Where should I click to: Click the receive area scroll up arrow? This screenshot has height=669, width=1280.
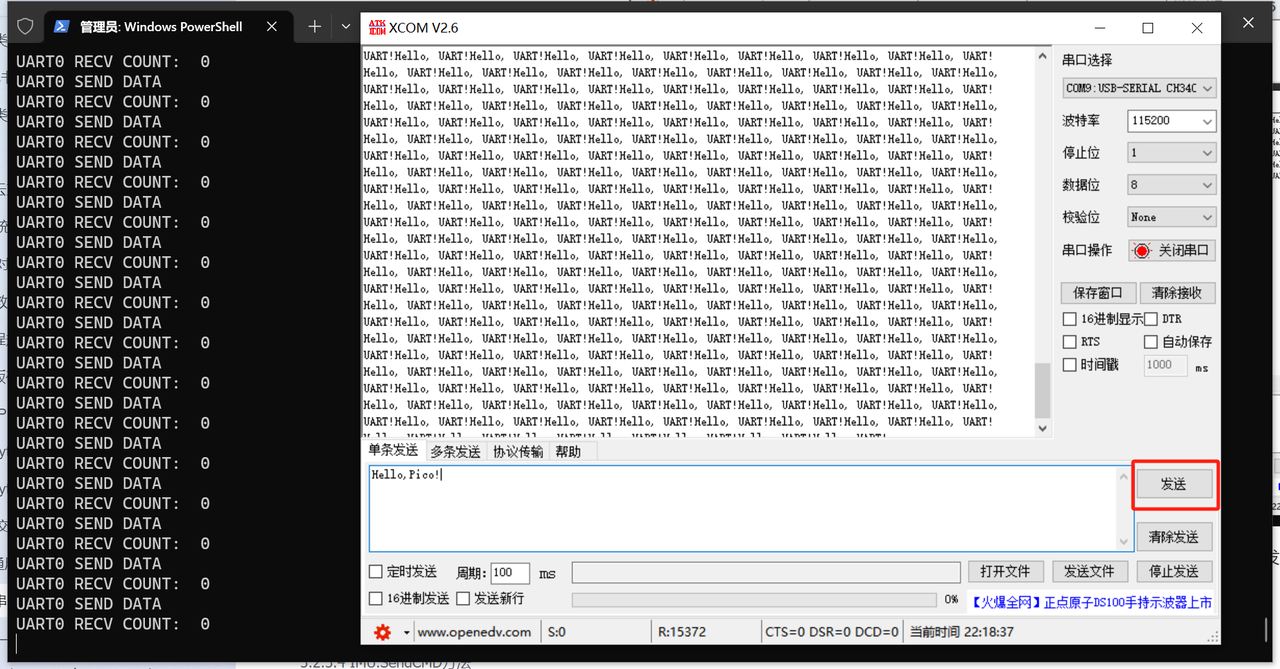pos(1043,57)
